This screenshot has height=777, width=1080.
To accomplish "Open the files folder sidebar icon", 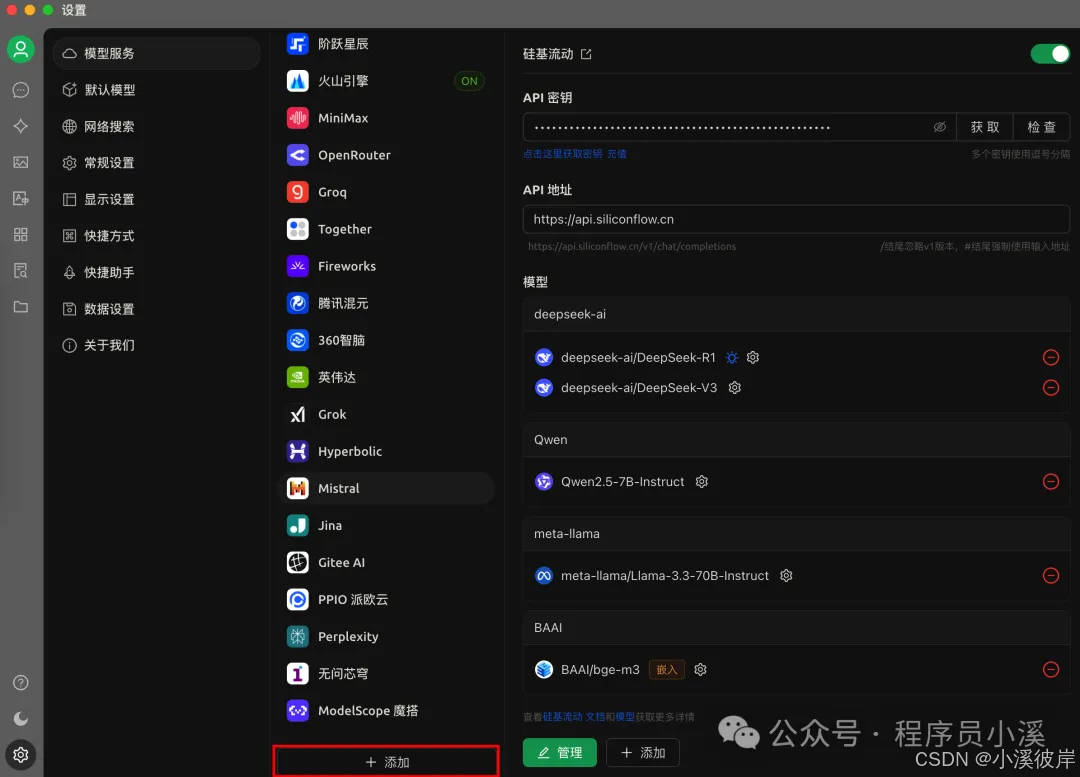I will pyautogui.click(x=21, y=307).
